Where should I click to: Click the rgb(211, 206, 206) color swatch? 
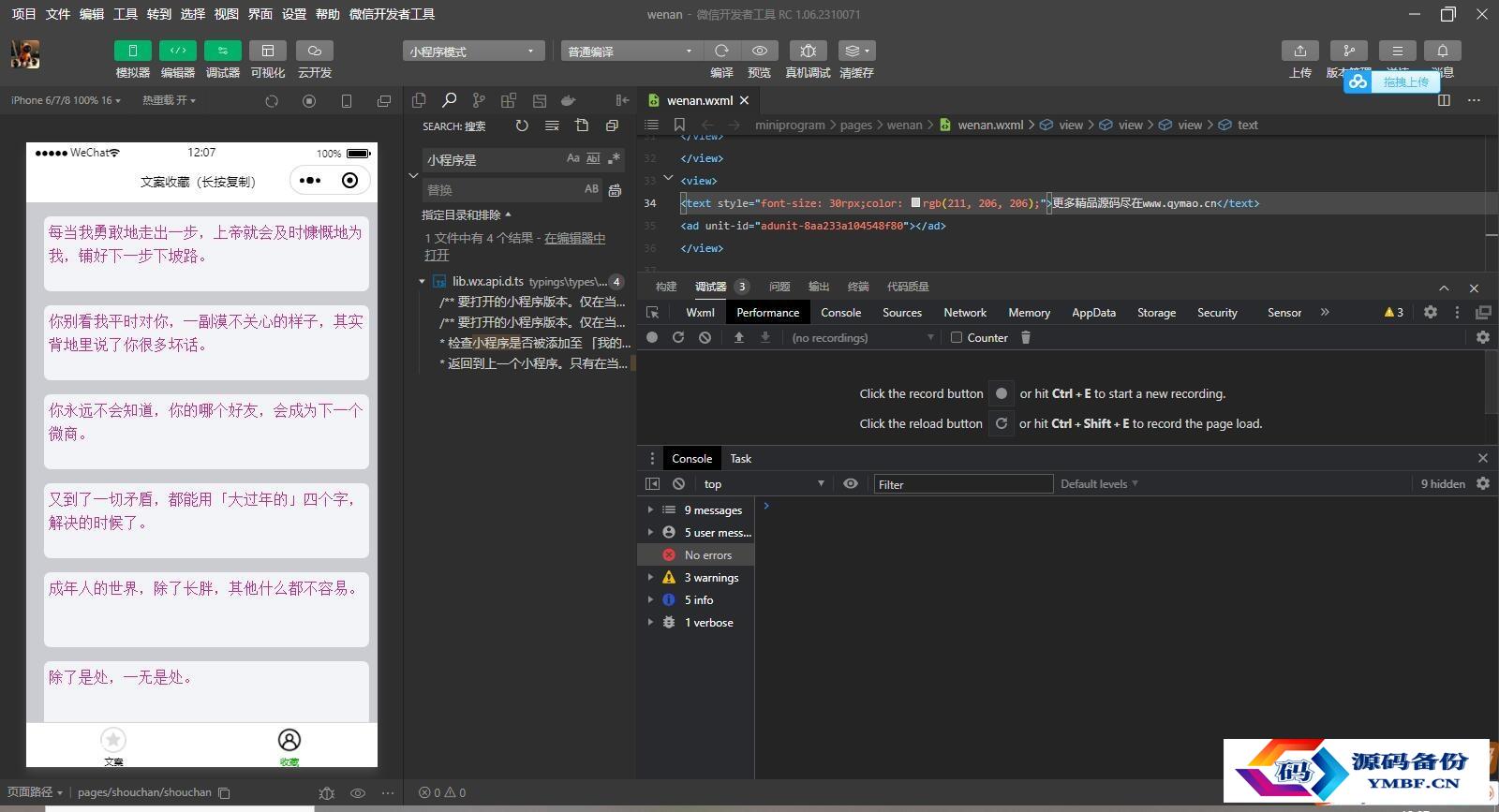tap(915, 202)
